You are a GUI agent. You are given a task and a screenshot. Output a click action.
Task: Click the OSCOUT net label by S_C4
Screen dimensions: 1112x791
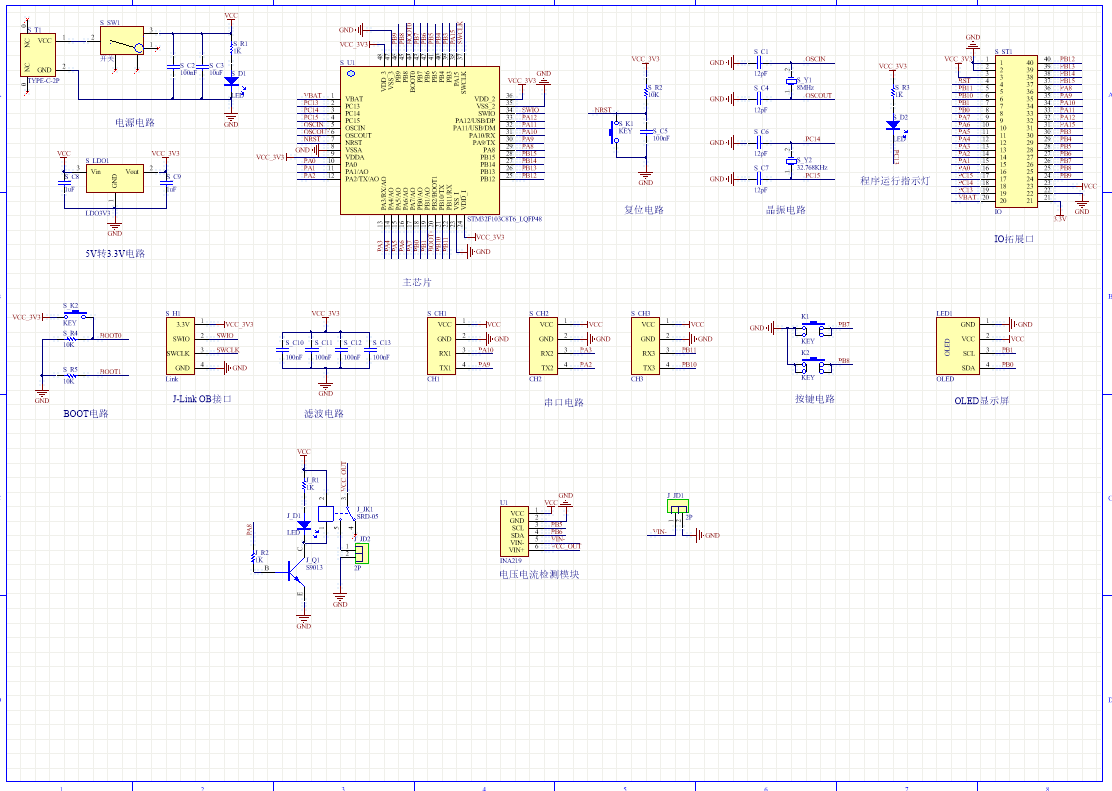tap(819, 96)
